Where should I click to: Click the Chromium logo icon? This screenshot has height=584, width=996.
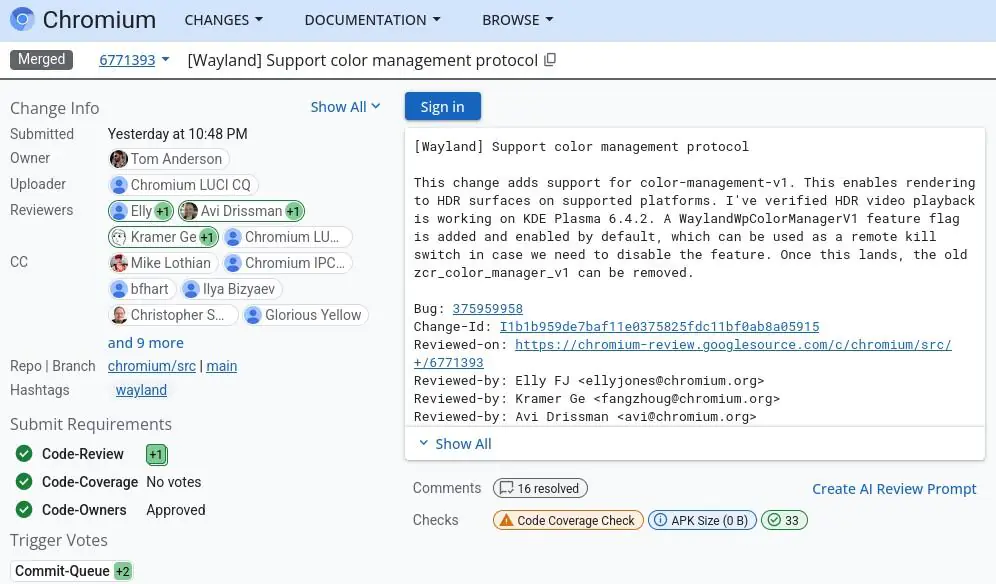pos(22,20)
